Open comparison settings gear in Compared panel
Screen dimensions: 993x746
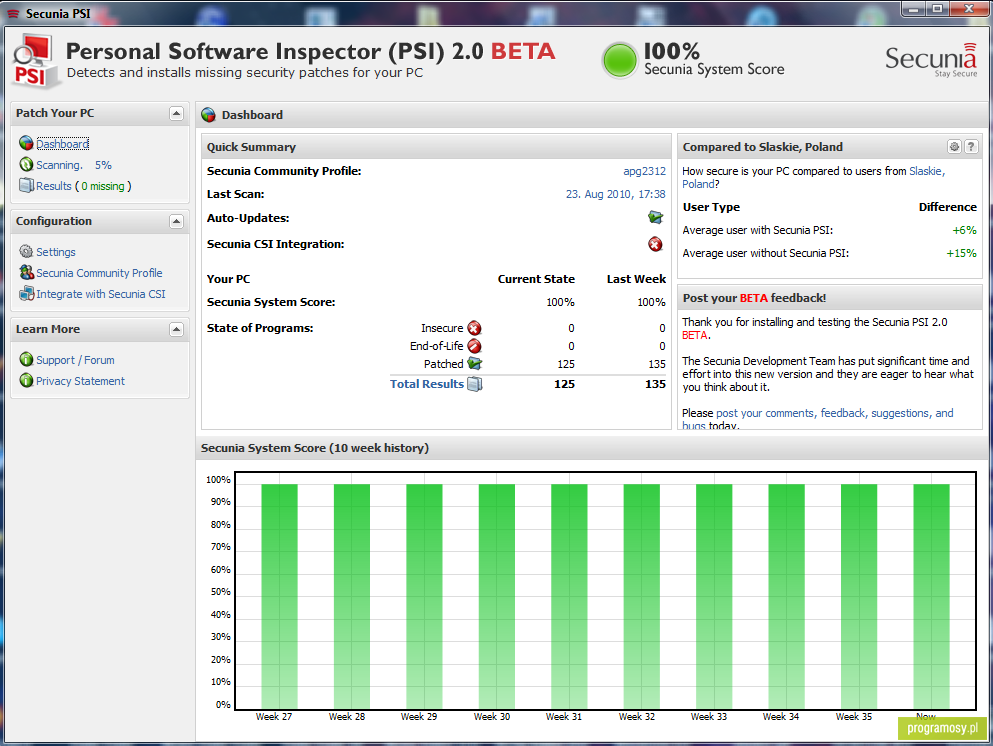coord(954,147)
